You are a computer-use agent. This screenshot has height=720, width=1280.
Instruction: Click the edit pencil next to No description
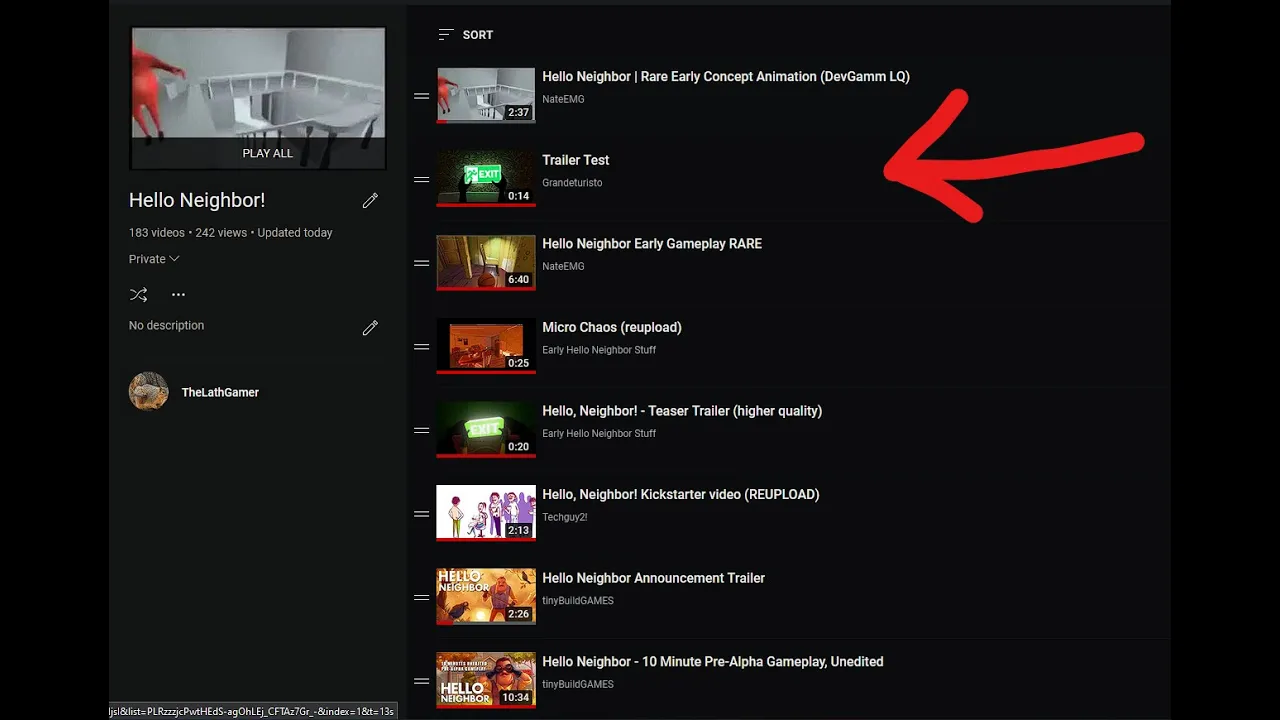(370, 328)
